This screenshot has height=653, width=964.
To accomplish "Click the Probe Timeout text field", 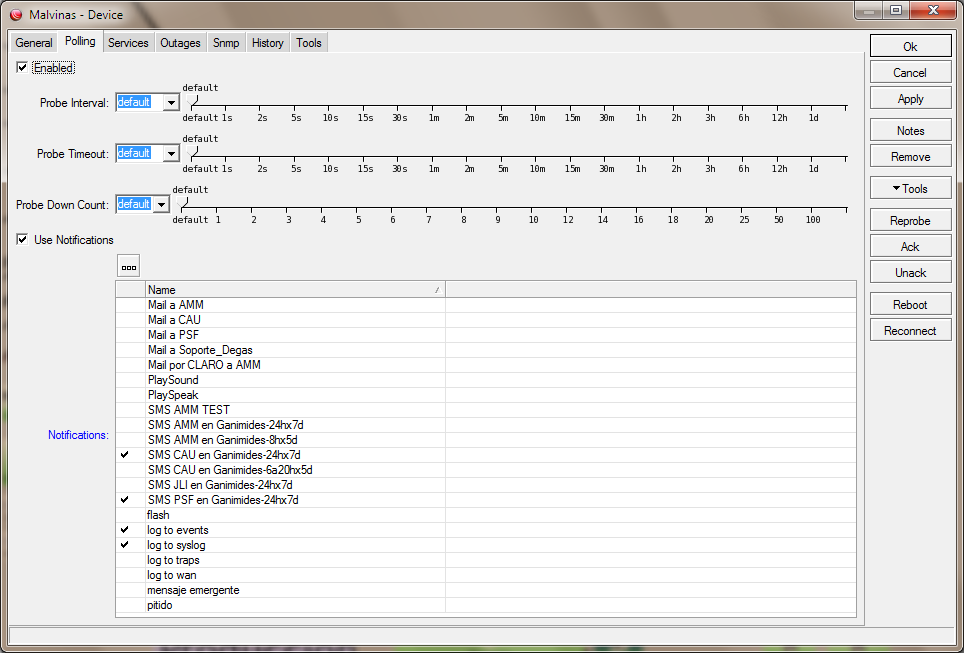I will click(x=140, y=153).
